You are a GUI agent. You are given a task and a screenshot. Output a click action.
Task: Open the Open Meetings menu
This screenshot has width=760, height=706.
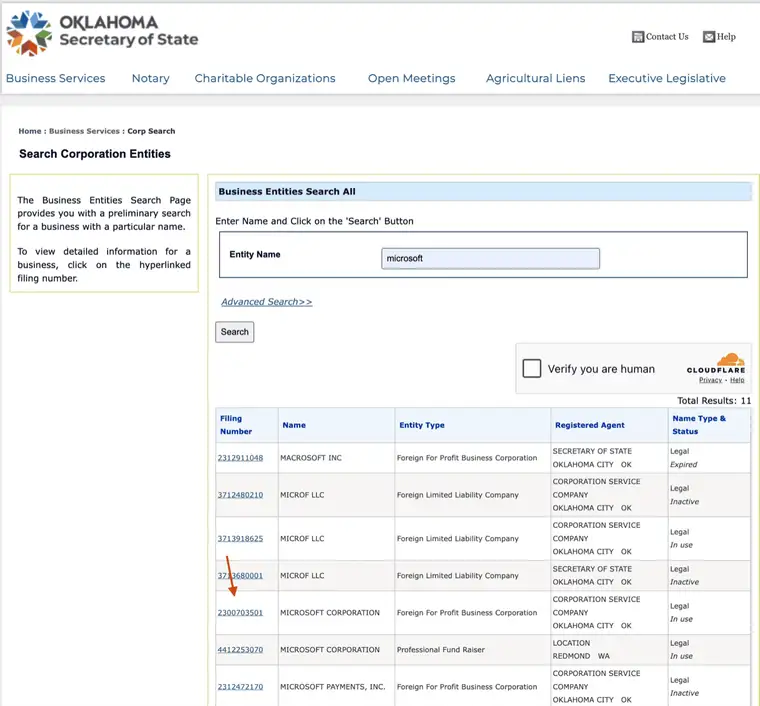click(412, 78)
